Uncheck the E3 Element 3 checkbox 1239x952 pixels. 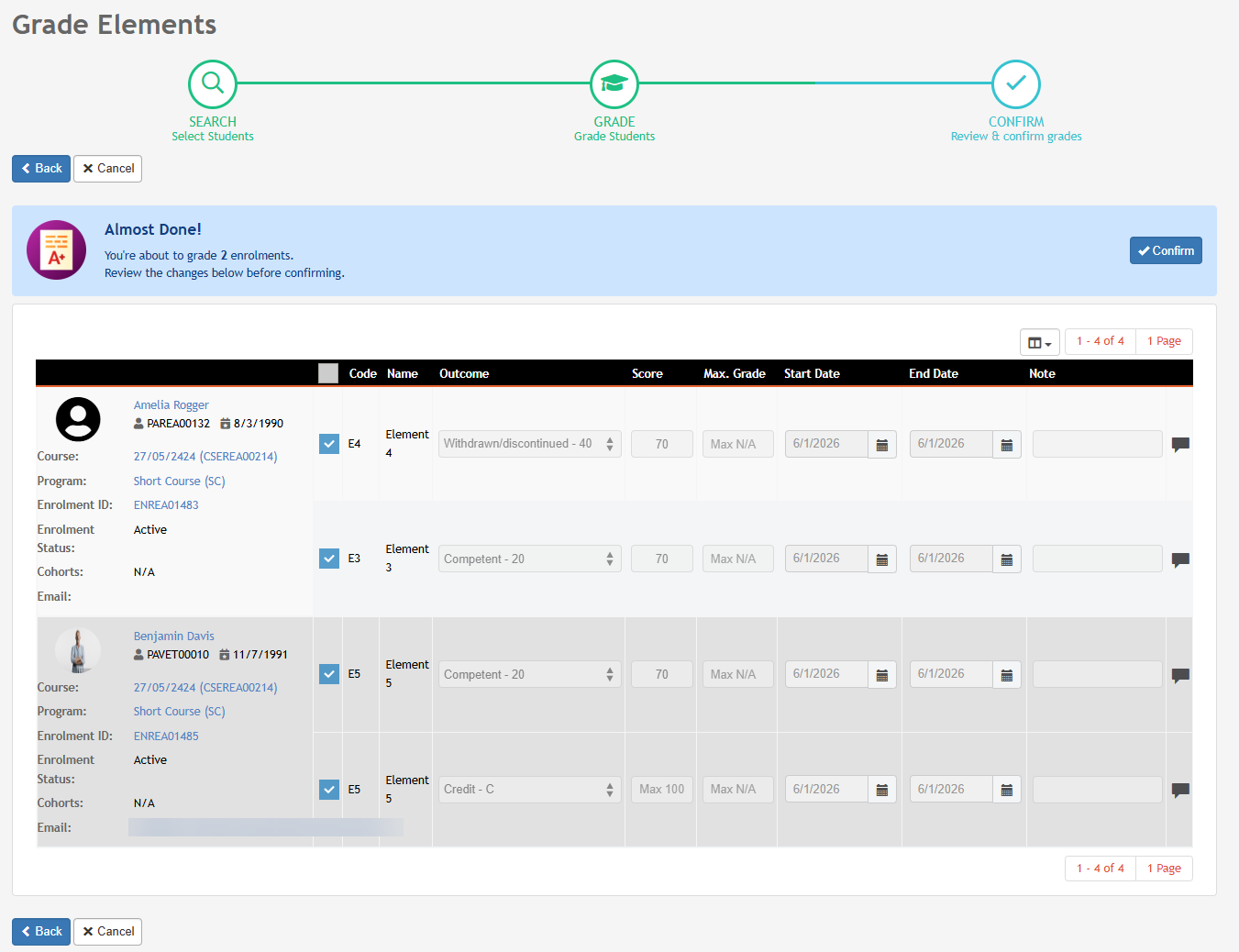point(329,559)
